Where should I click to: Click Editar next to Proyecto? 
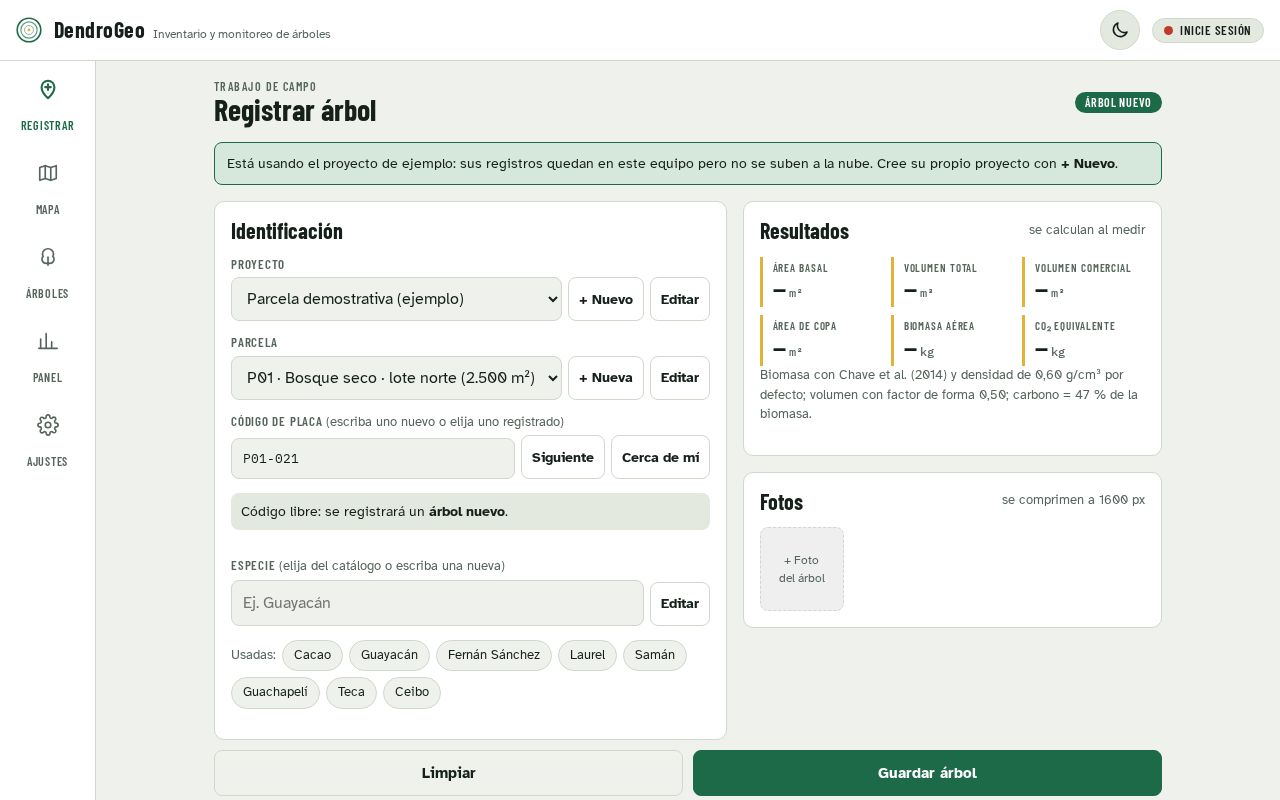(680, 299)
